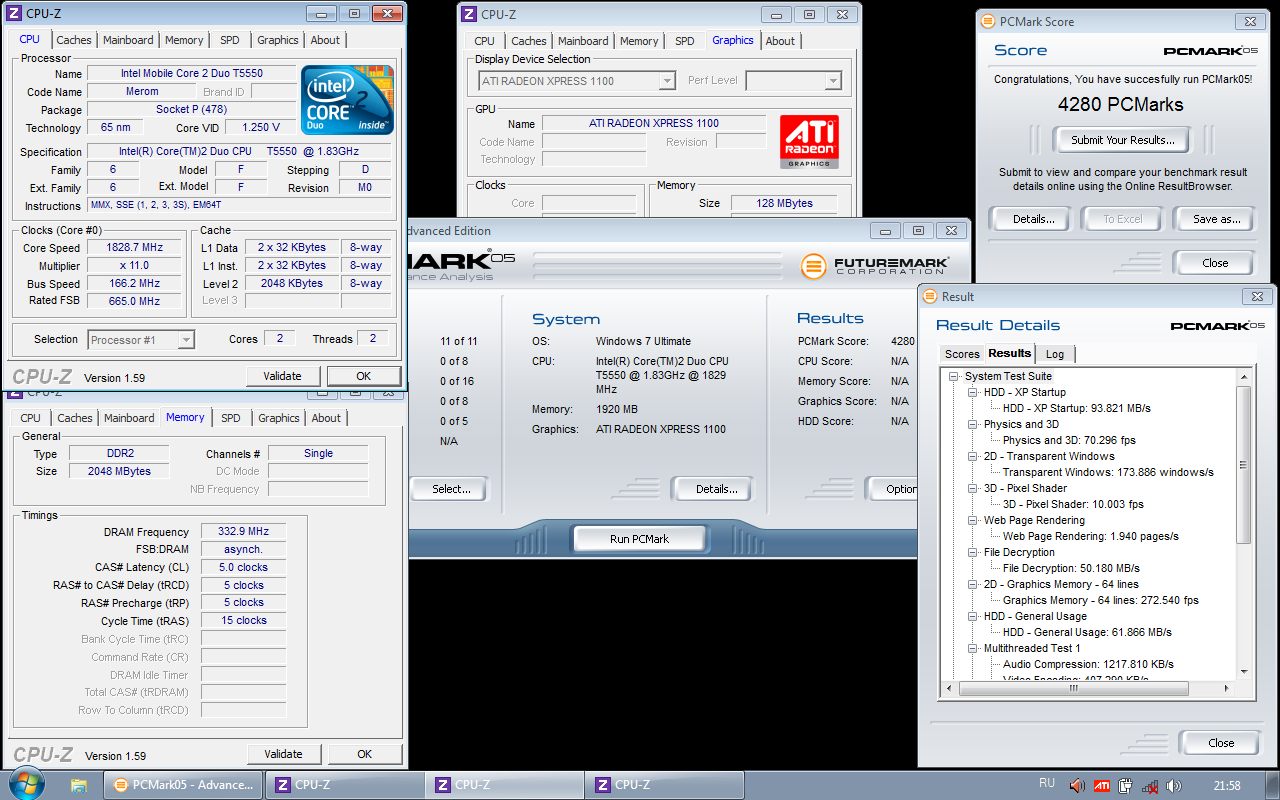Image resolution: width=1280 pixels, height=800 pixels.
Task: Collapse the 3D - Pixel Shader node
Action: coord(974,488)
